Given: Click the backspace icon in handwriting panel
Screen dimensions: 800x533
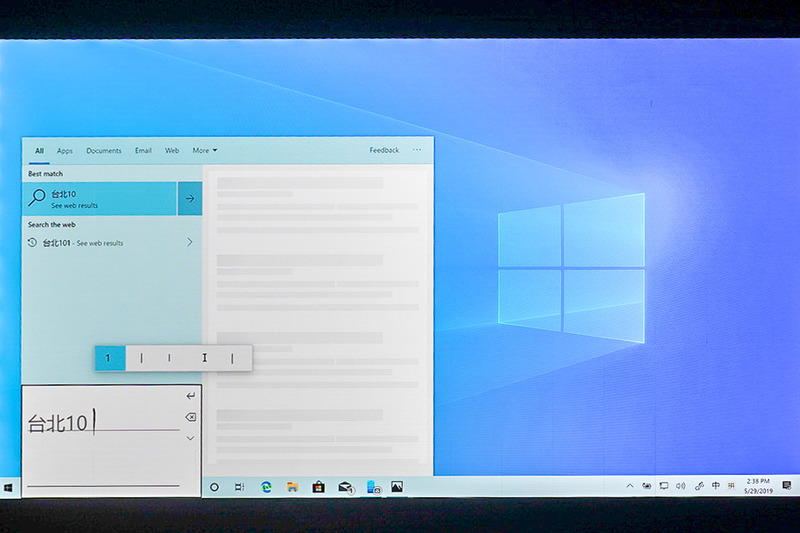Looking at the screenshot, I should coord(190,417).
